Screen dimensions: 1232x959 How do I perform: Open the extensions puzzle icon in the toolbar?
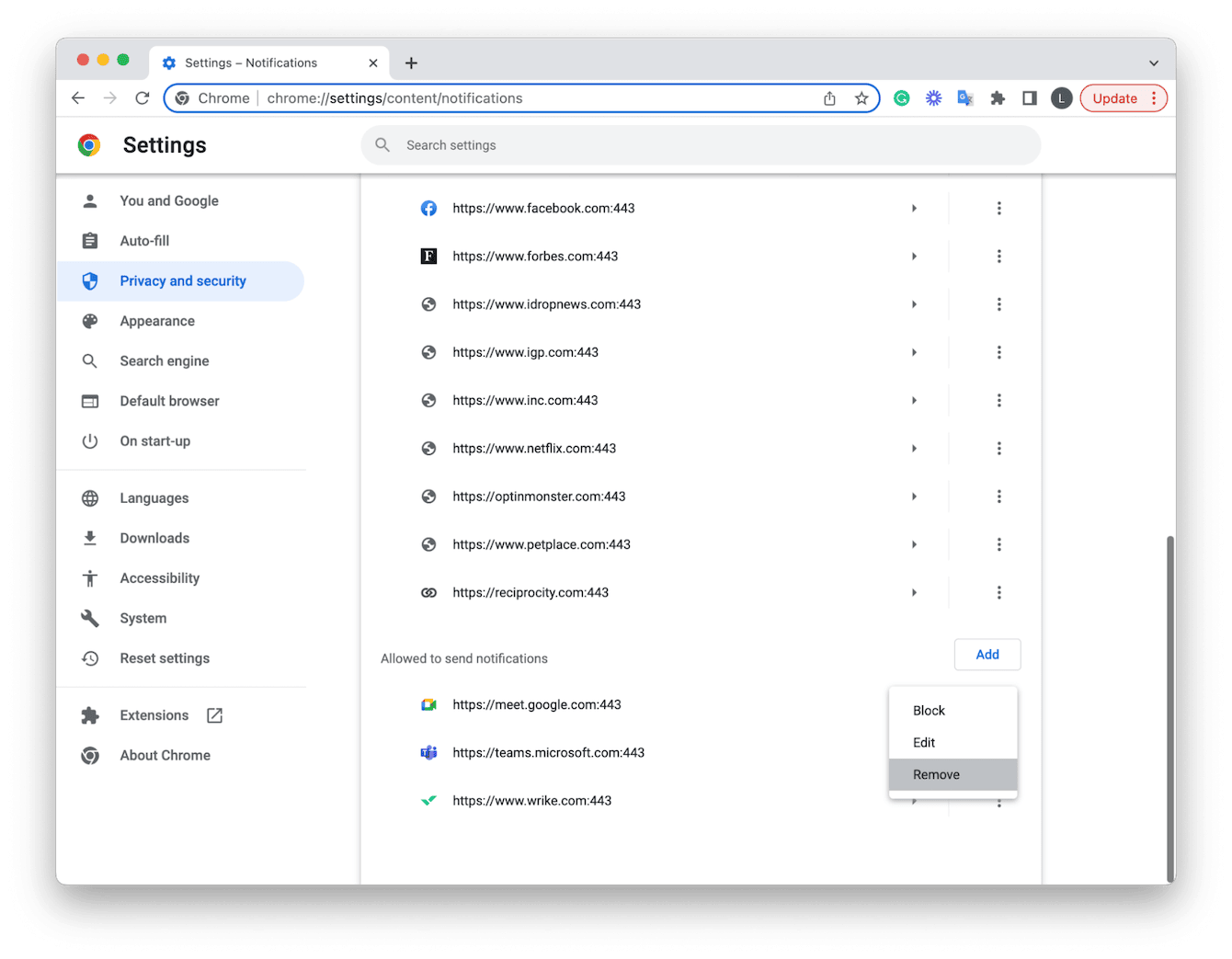tap(998, 97)
